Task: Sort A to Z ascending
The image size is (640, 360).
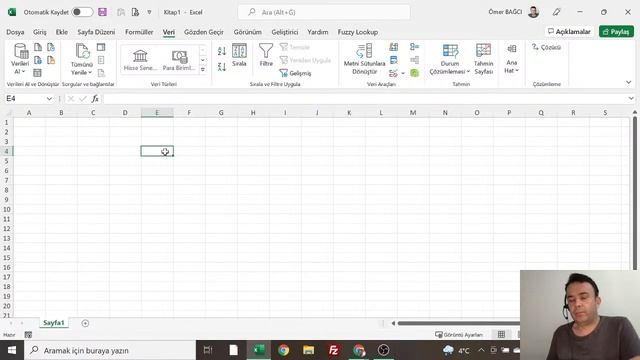Action: coord(222,51)
